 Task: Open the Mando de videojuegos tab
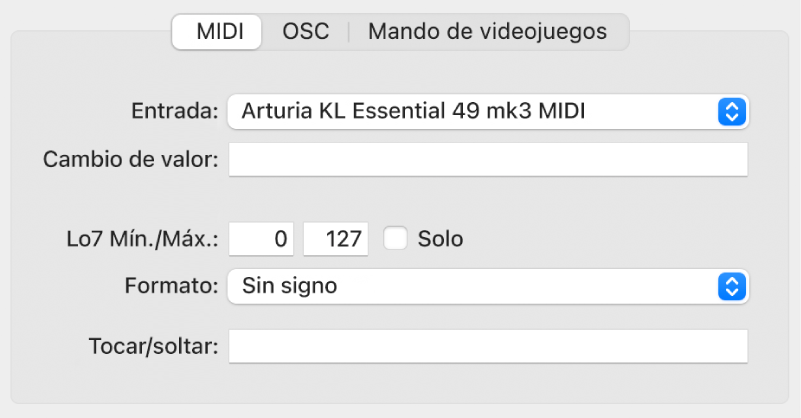[487, 31]
